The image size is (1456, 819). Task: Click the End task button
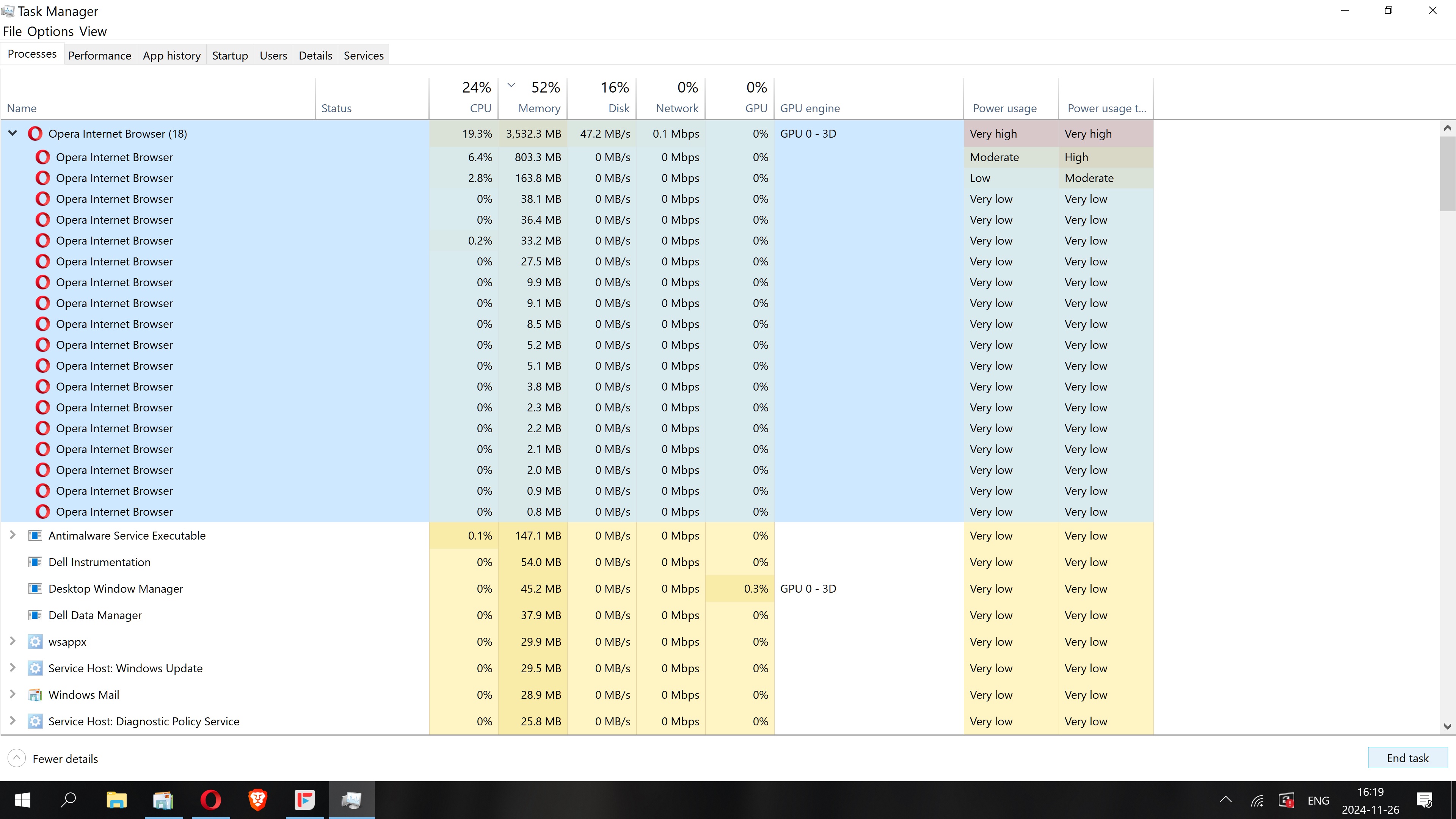tap(1407, 758)
